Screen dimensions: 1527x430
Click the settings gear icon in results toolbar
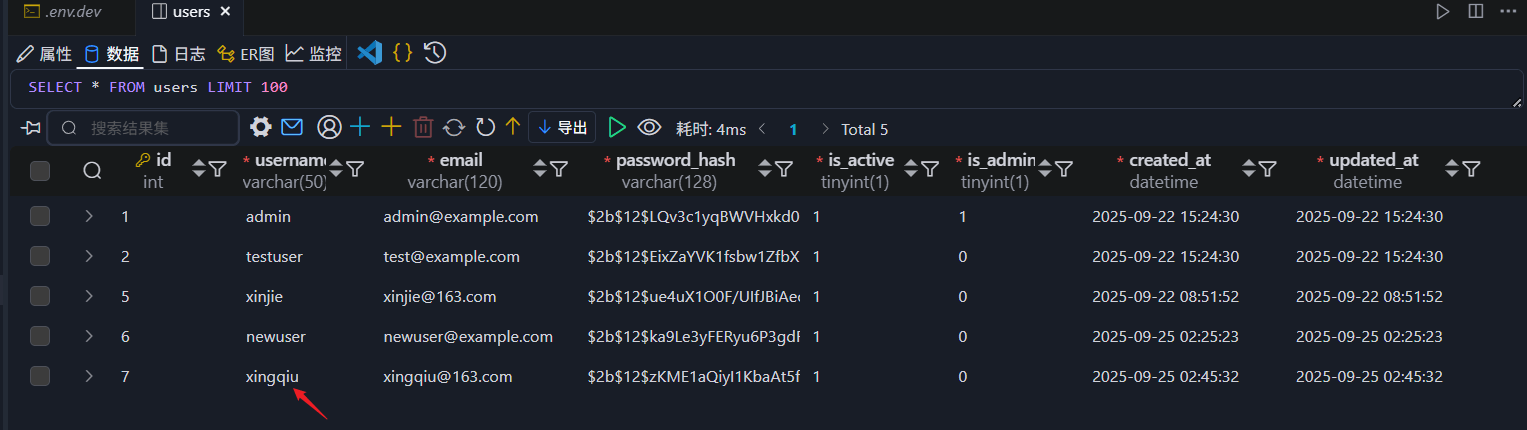tap(261, 128)
